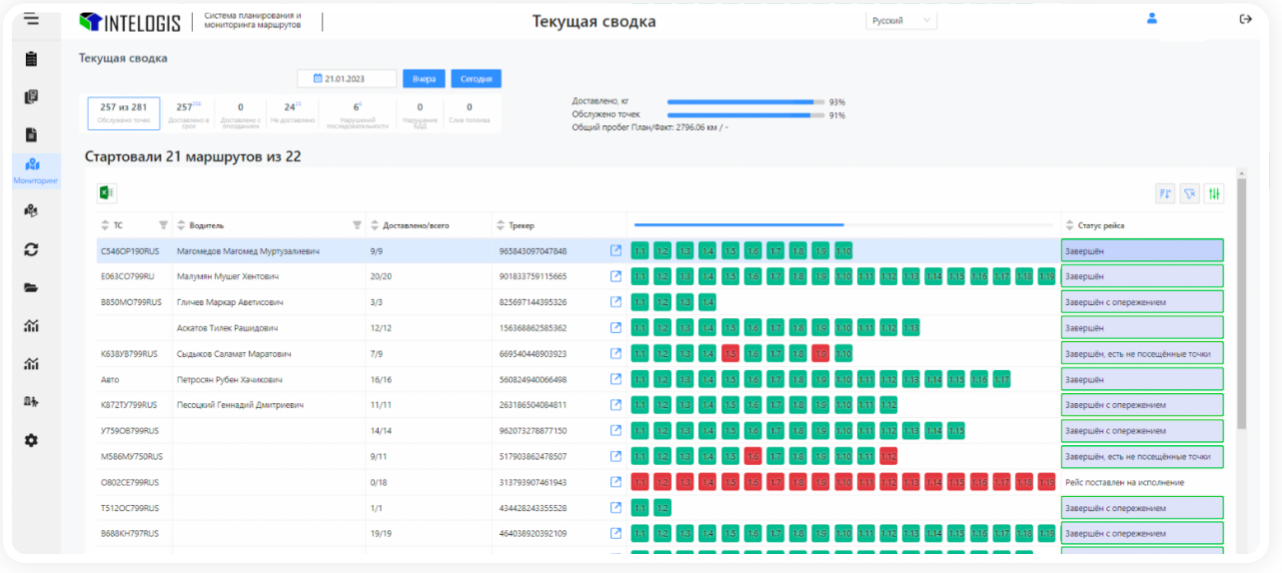Viewport: 1282px width, 573px height.
Task: Select the 'Нарушений последовательности' stat card
Action: 356,112
